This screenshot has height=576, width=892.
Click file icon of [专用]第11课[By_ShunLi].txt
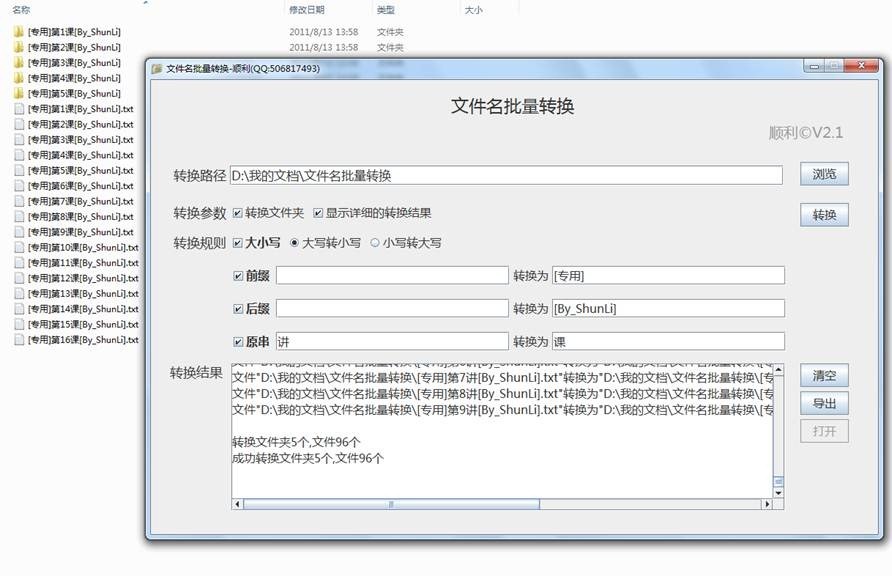(x=19, y=262)
